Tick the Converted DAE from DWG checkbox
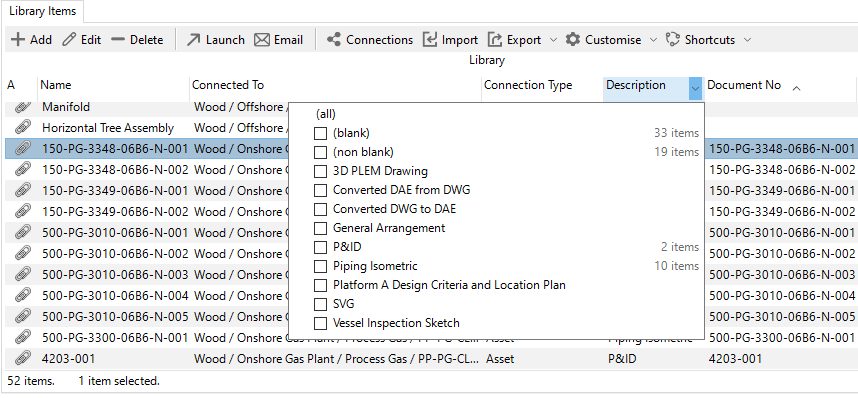The width and height of the screenshot is (858, 398). coord(321,191)
